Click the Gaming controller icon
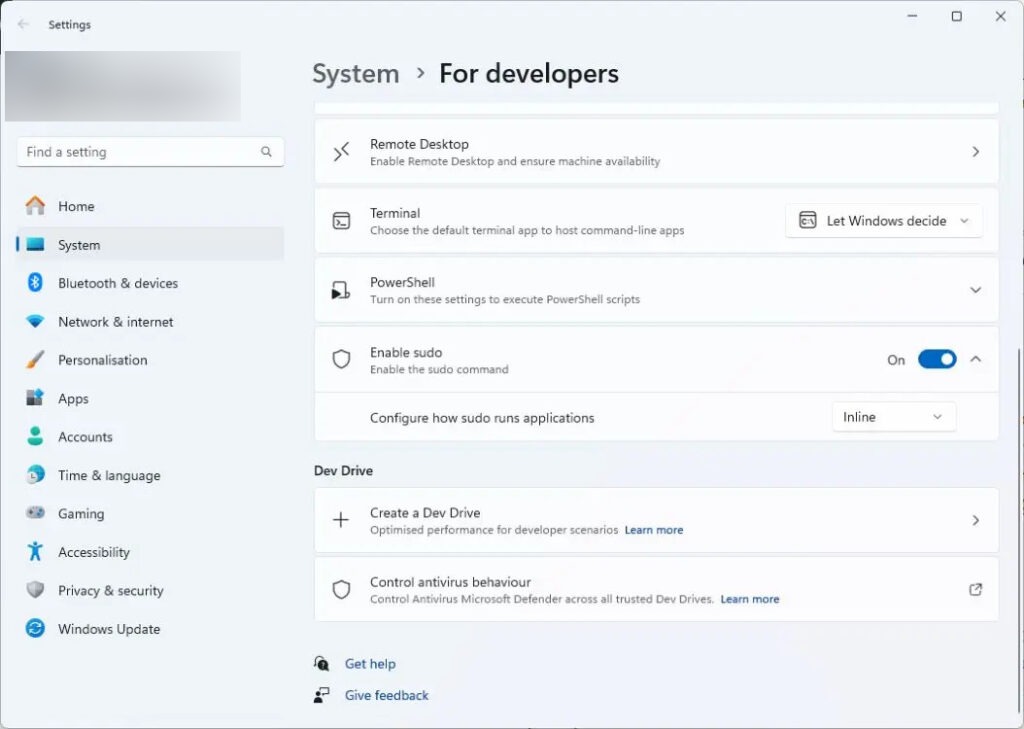The image size is (1024, 729). coord(35,513)
